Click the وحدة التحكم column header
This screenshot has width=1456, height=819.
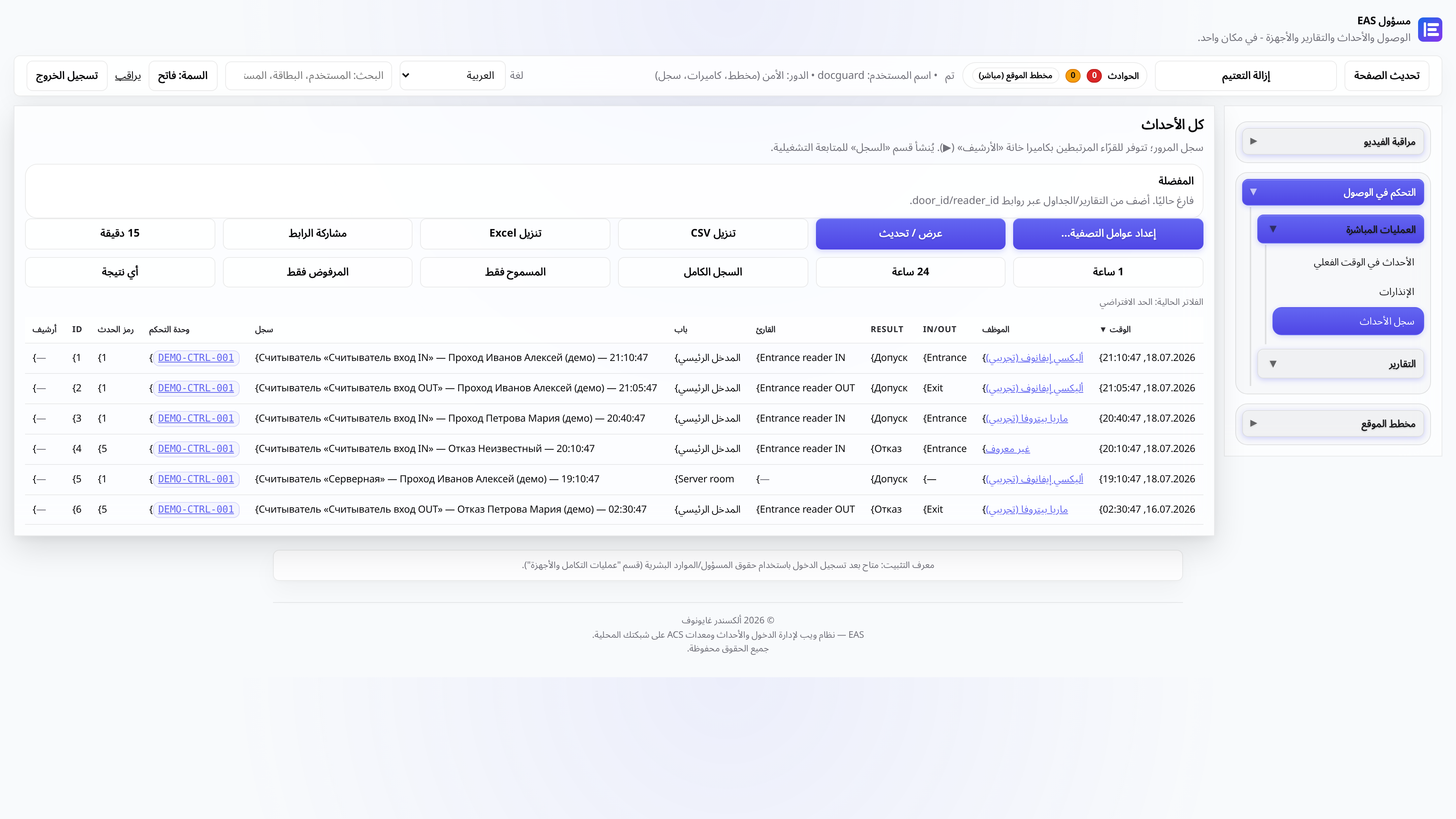tap(169, 329)
